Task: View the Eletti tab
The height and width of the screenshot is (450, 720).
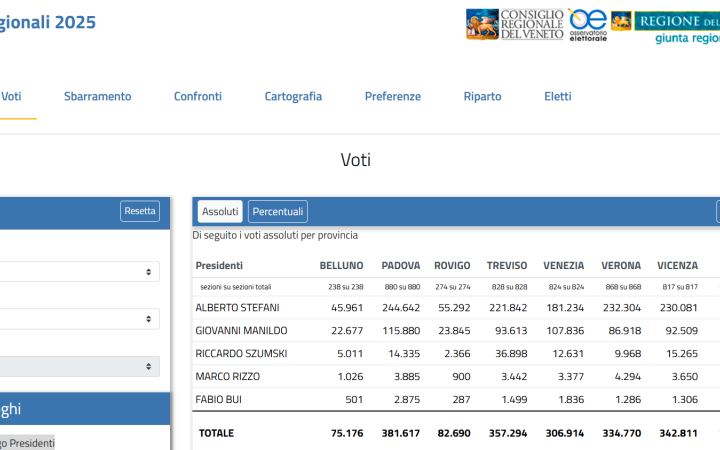Action: click(x=558, y=97)
